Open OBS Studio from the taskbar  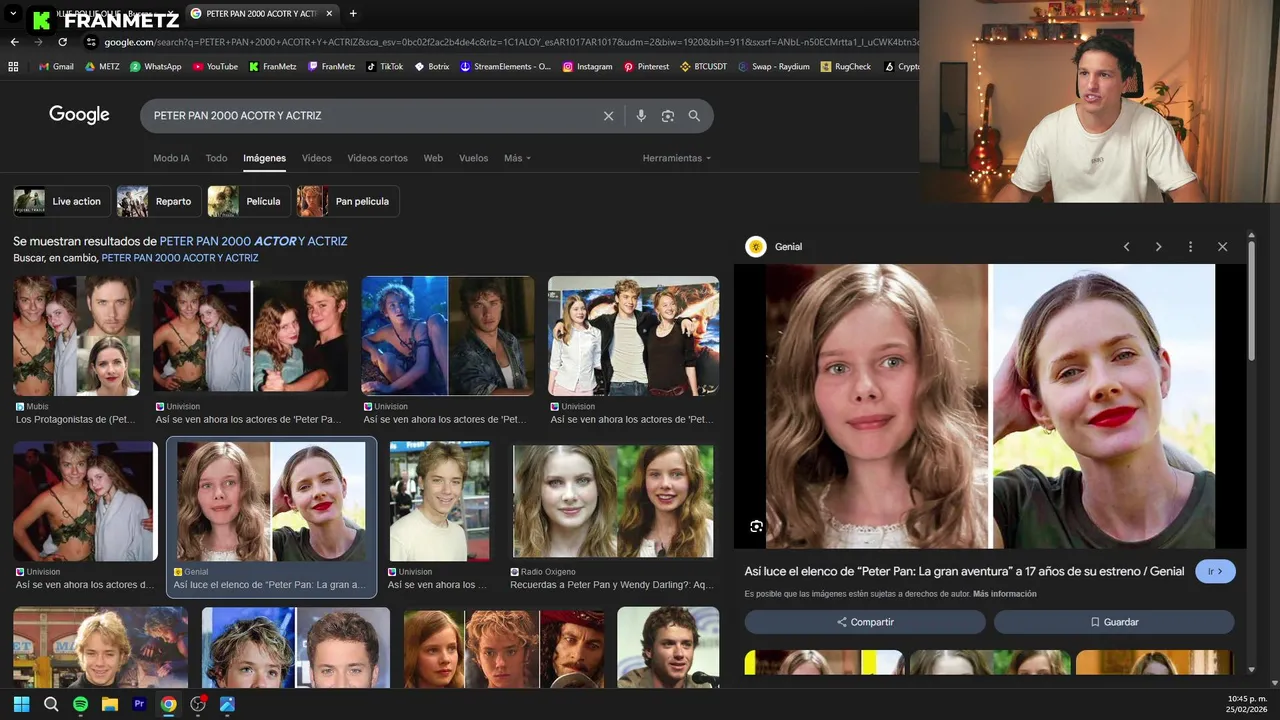tap(198, 704)
